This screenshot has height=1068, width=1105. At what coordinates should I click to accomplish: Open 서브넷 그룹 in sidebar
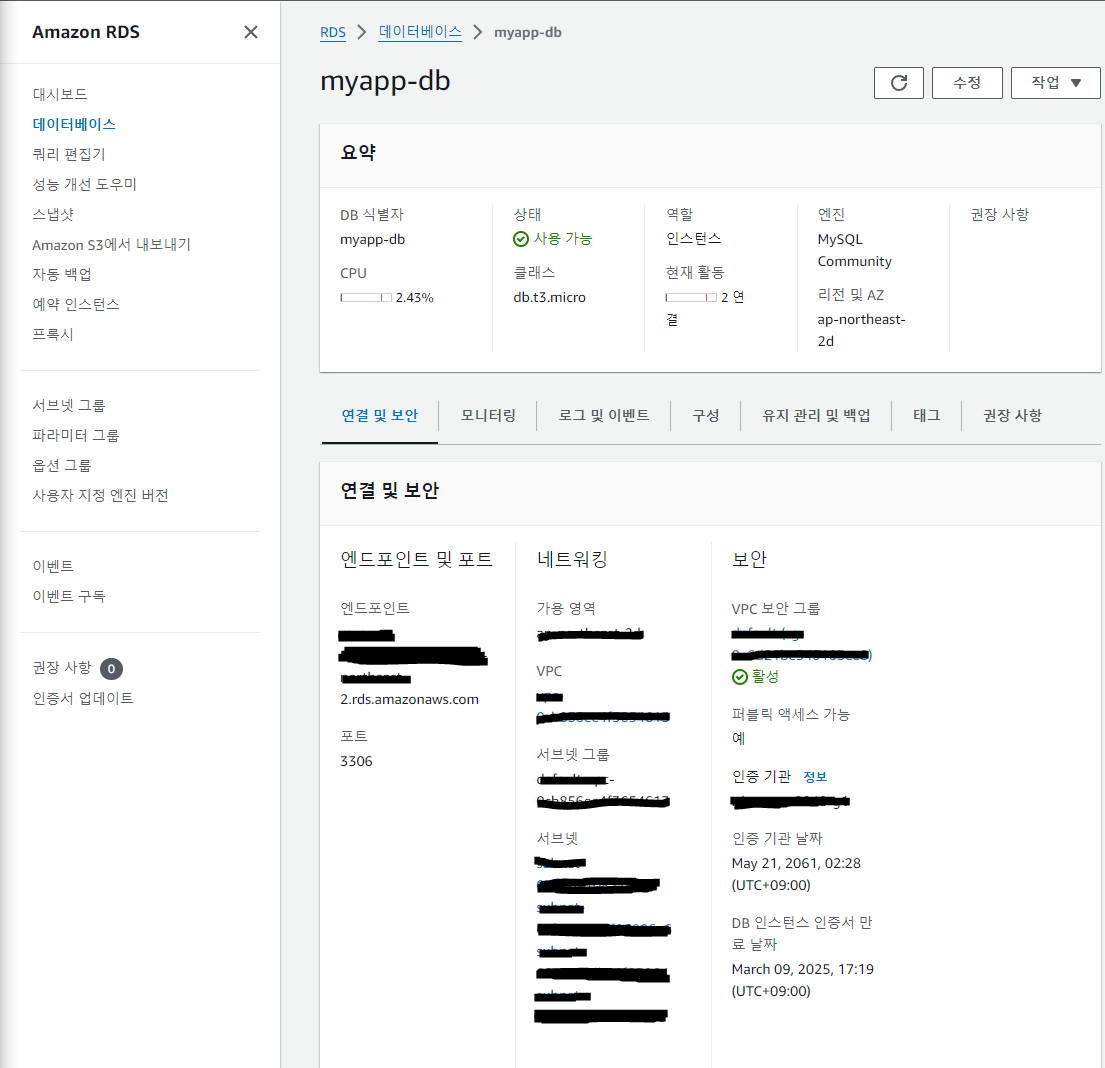tap(69, 405)
